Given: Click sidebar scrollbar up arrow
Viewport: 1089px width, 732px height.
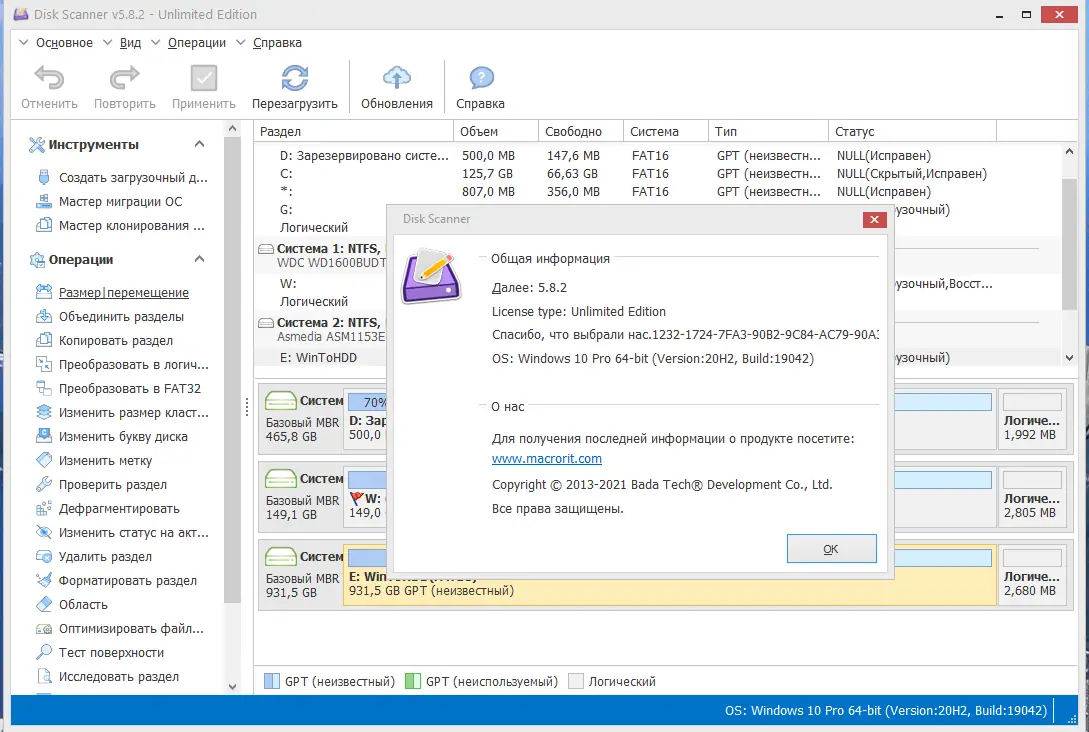Looking at the screenshot, I should tap(233, 128).
